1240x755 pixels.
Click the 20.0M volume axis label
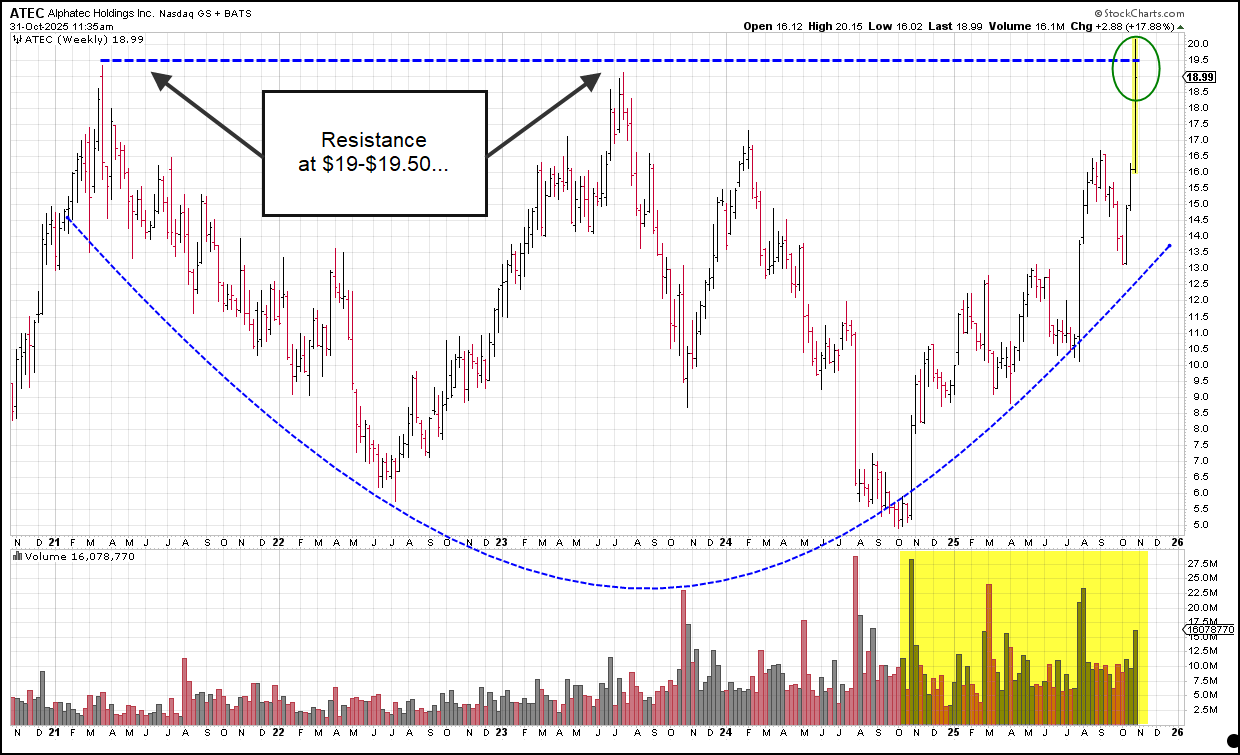1203,607
